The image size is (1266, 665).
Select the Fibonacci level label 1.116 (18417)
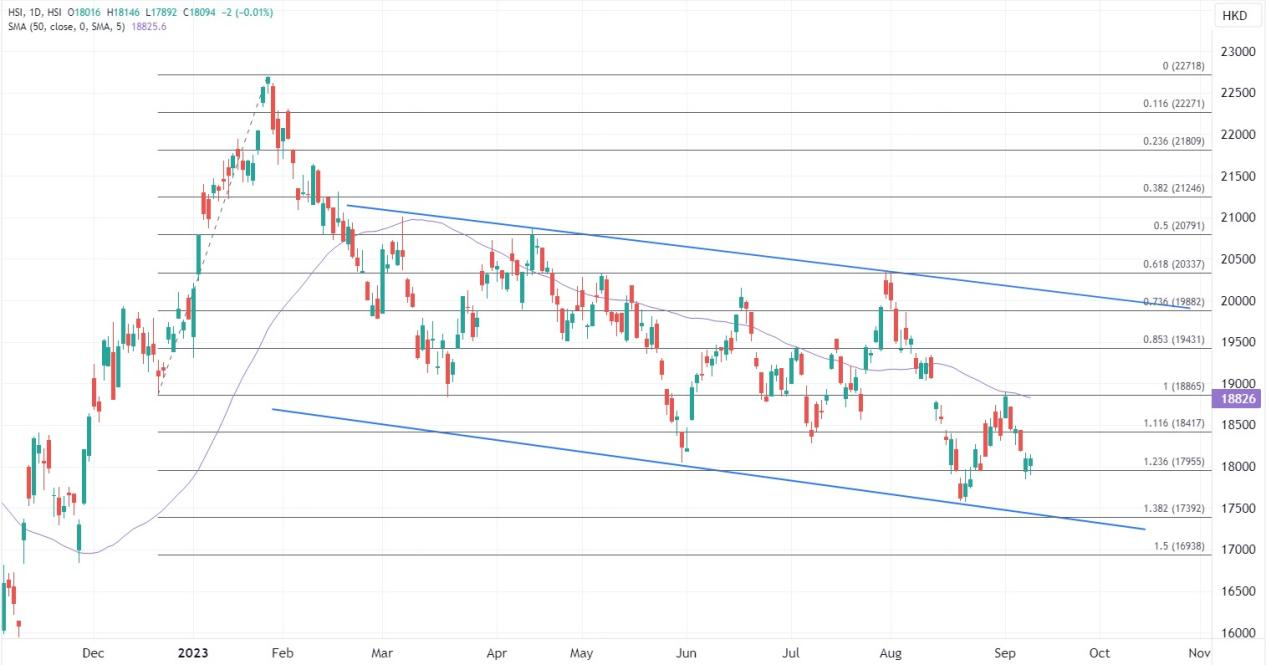(1172, 424)
